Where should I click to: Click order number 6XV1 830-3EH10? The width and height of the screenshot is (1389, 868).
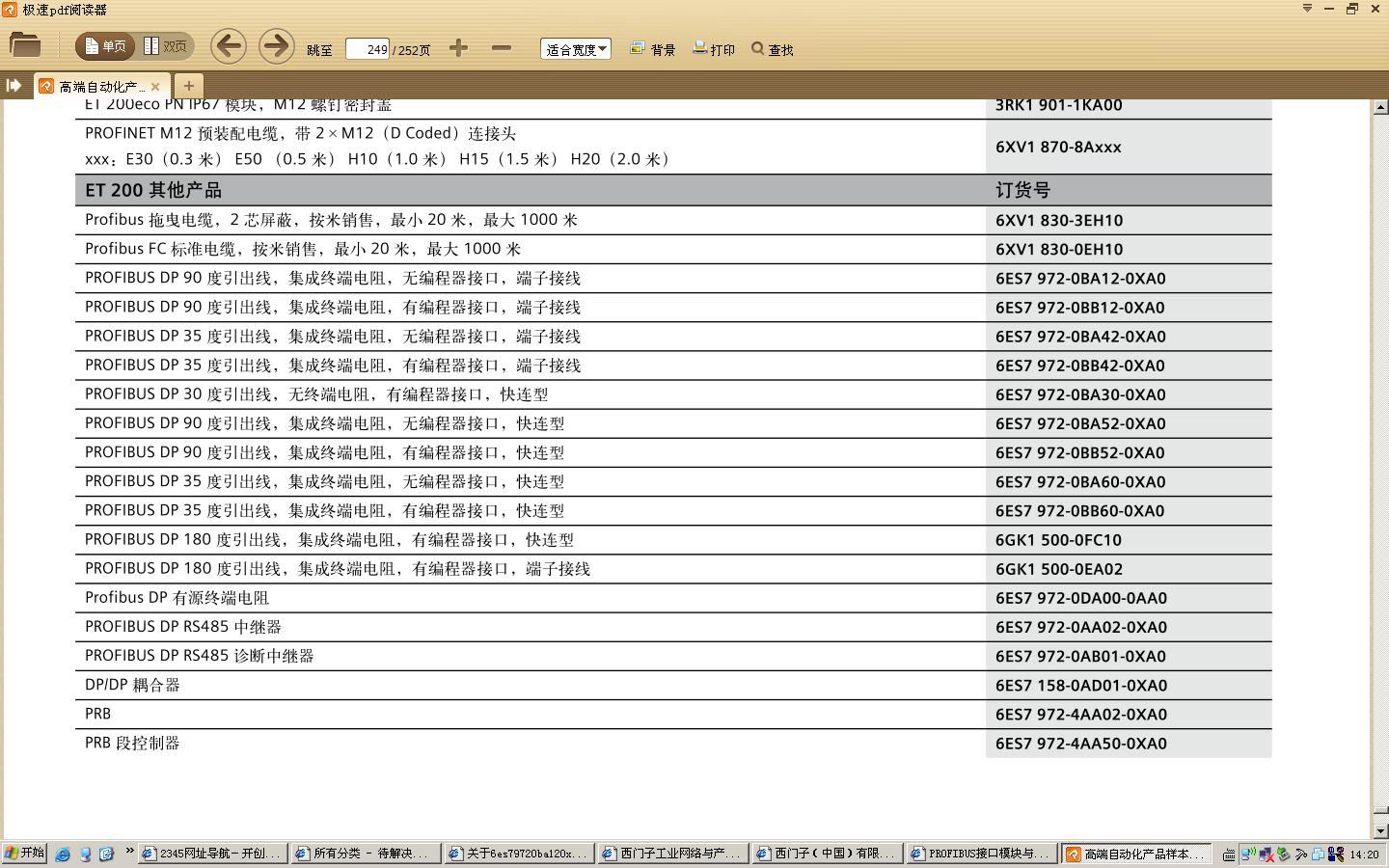coord(1059,220)
